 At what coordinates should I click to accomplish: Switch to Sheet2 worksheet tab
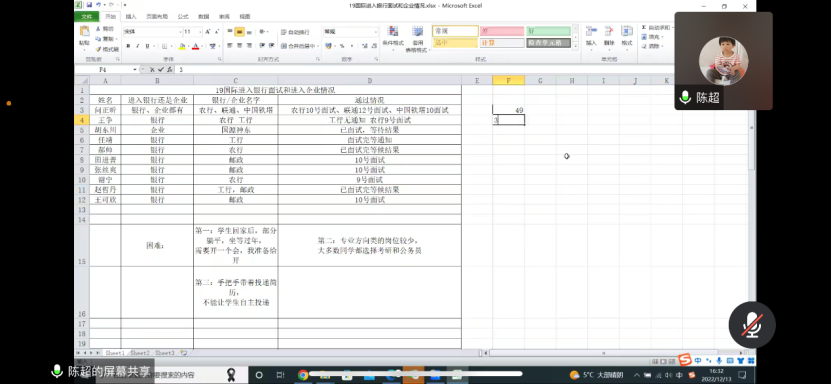pos(140,353)
